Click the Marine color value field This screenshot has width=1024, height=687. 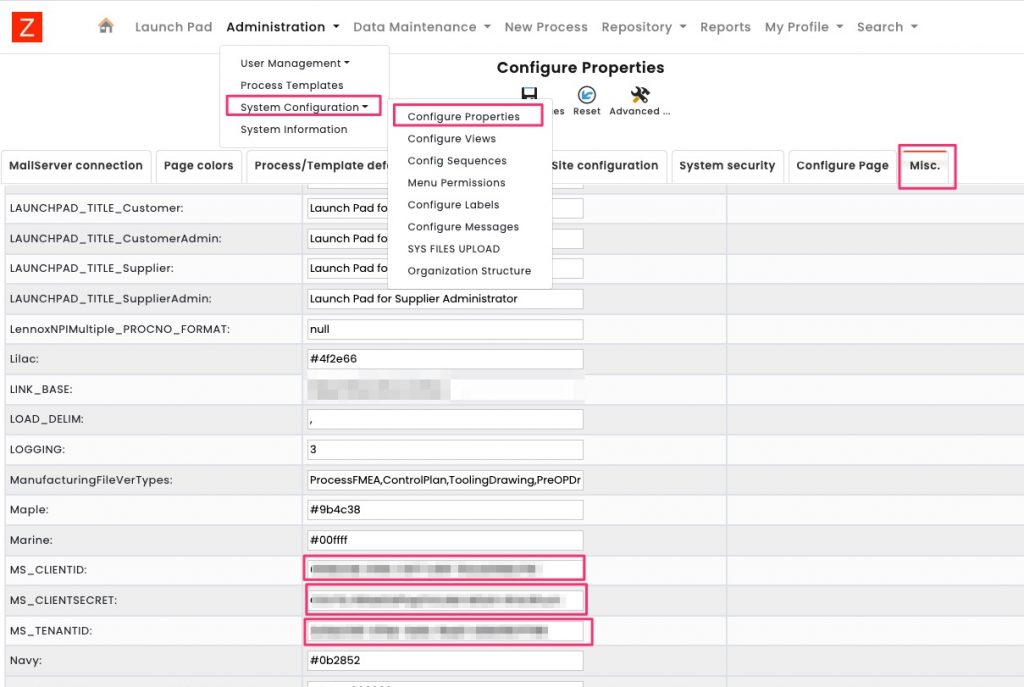coord(445,540)
